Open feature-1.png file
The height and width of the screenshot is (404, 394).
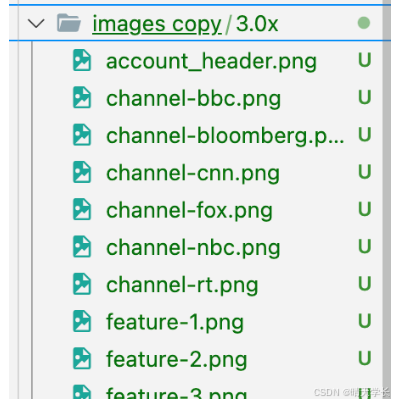(175, 323)
